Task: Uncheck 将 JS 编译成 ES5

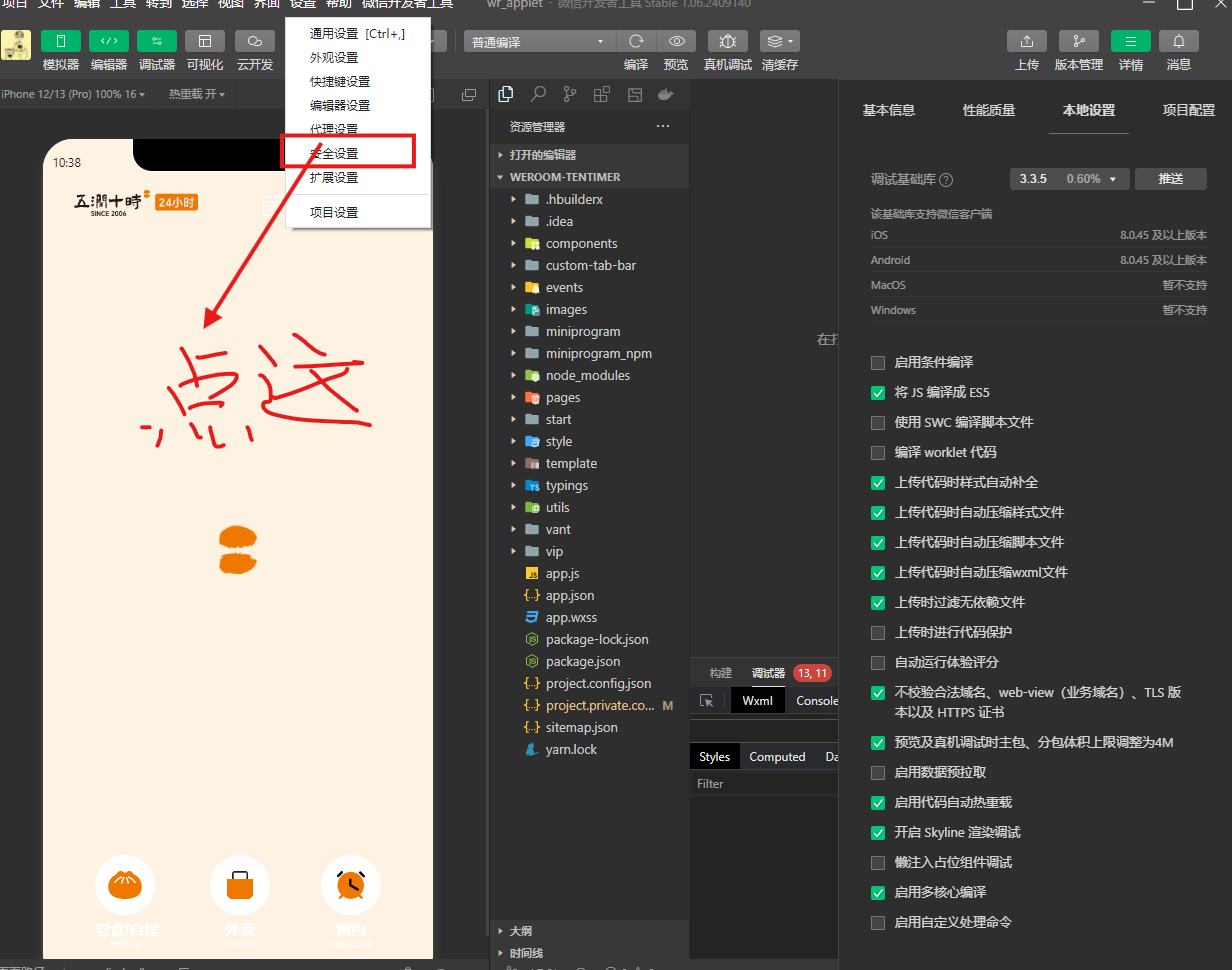Action: tap(878, 392)
